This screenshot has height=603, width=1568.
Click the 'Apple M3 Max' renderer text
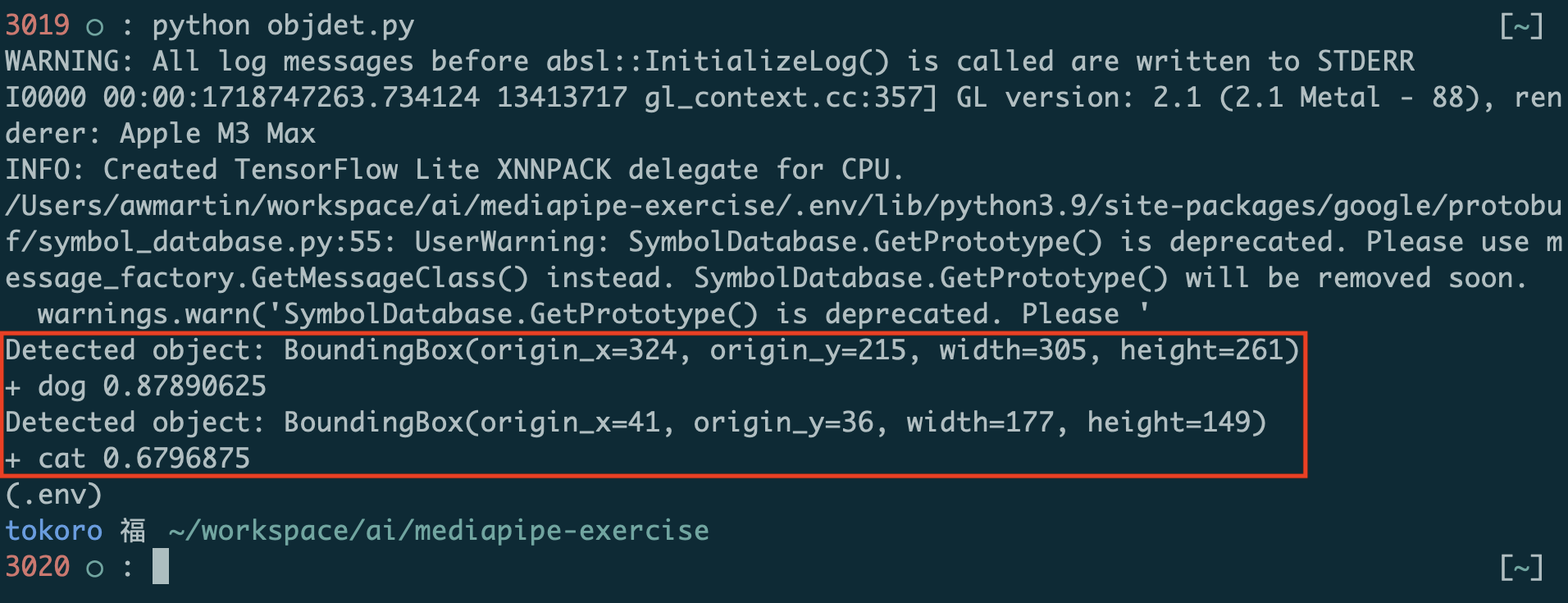point(217,134)
